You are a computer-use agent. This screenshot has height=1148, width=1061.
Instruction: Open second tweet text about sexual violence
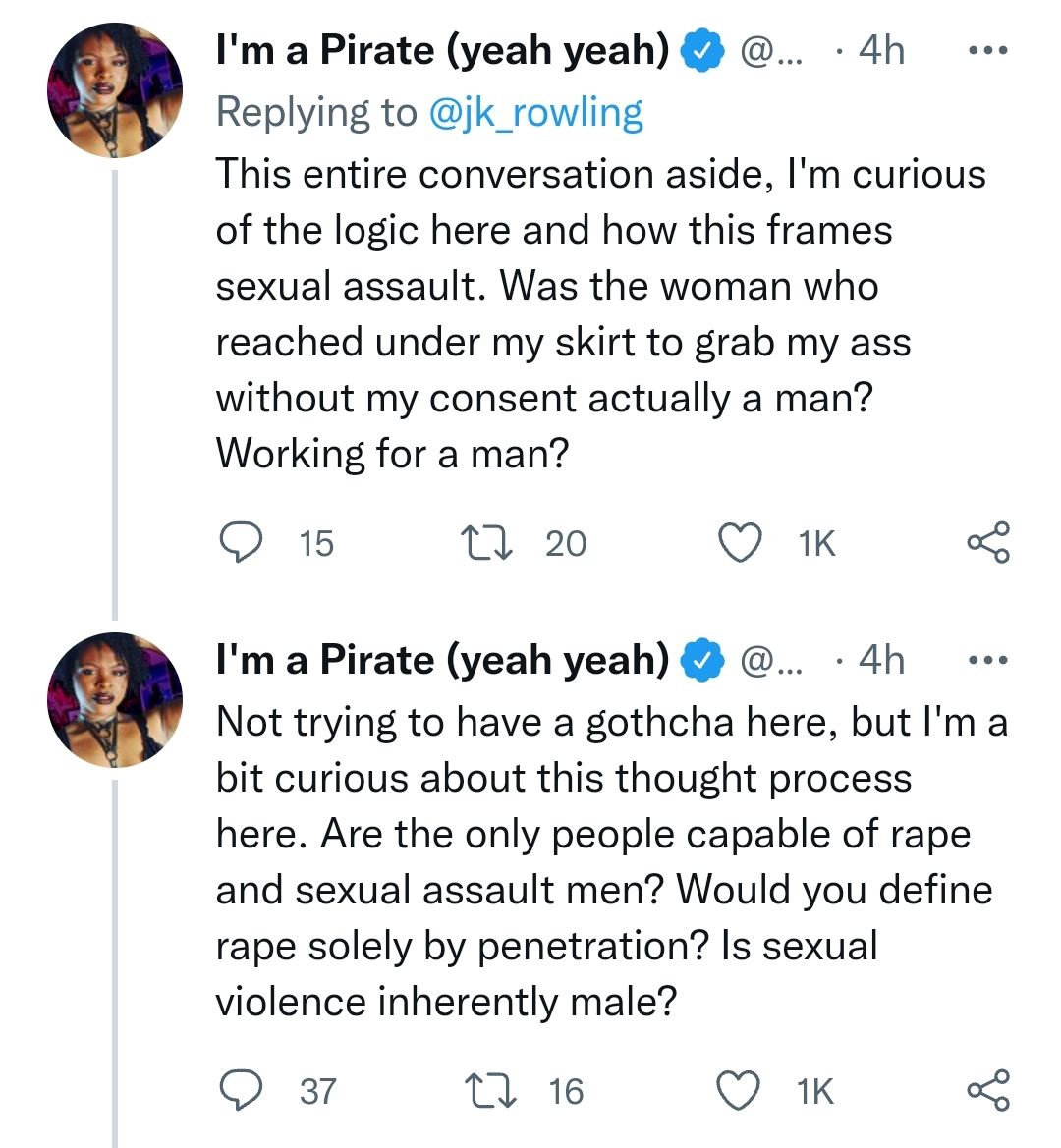[x=611, y=861]
